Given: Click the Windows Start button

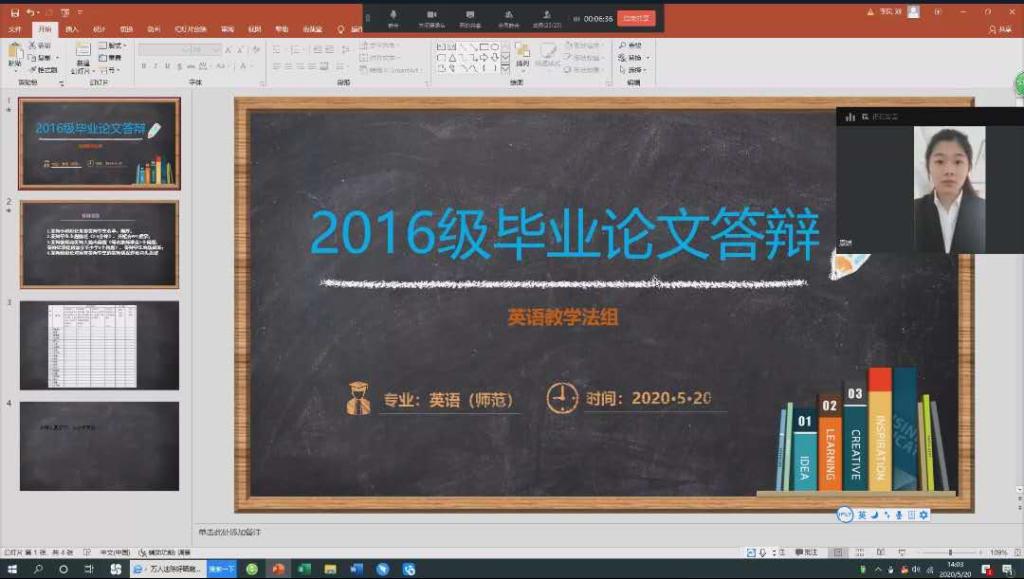Looking at the screenshot, I should [12, 569].
